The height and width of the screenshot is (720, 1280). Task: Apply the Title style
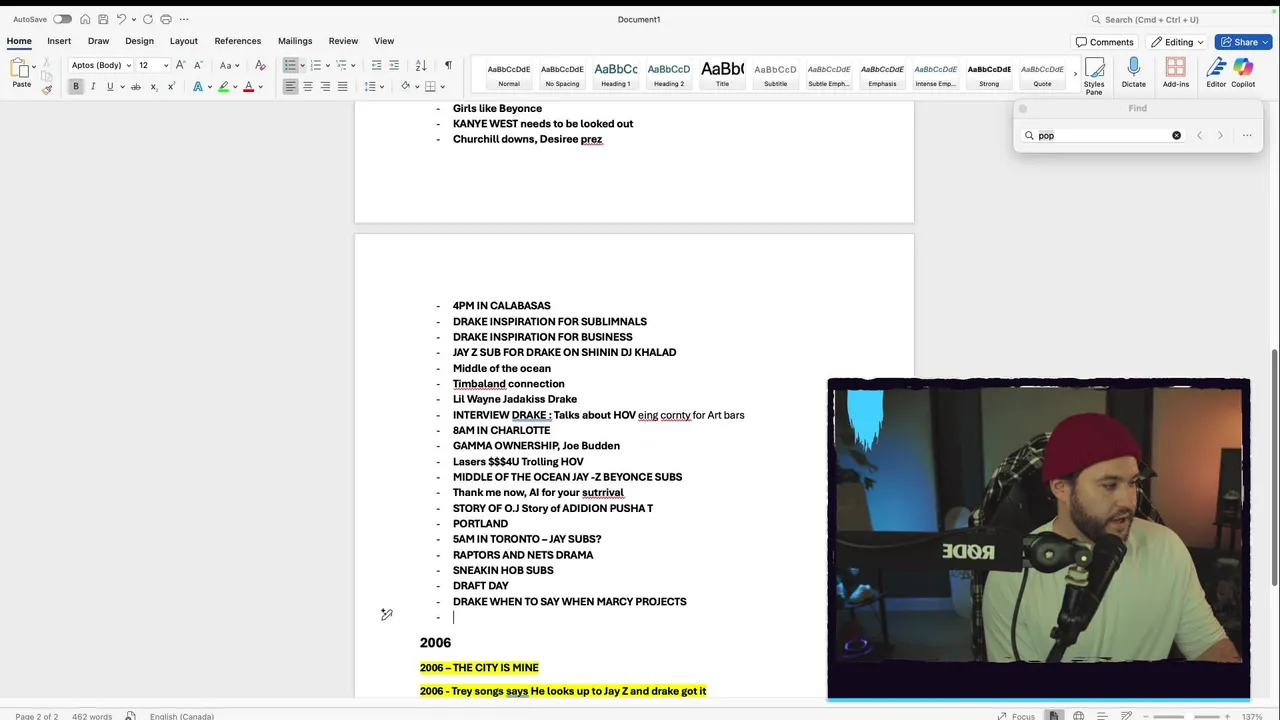tap(722, 74)
